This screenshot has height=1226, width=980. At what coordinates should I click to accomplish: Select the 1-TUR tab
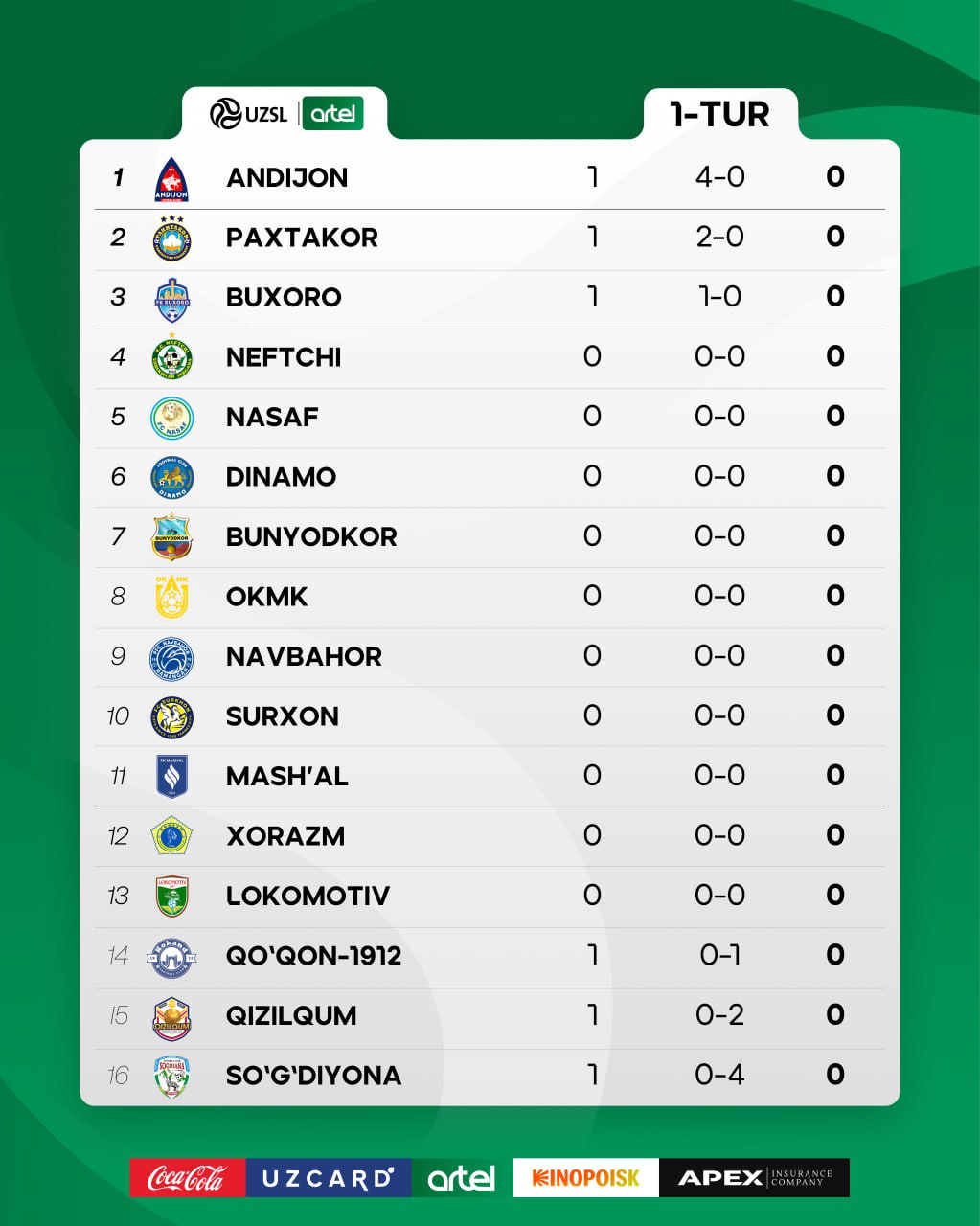click(719, 115)
